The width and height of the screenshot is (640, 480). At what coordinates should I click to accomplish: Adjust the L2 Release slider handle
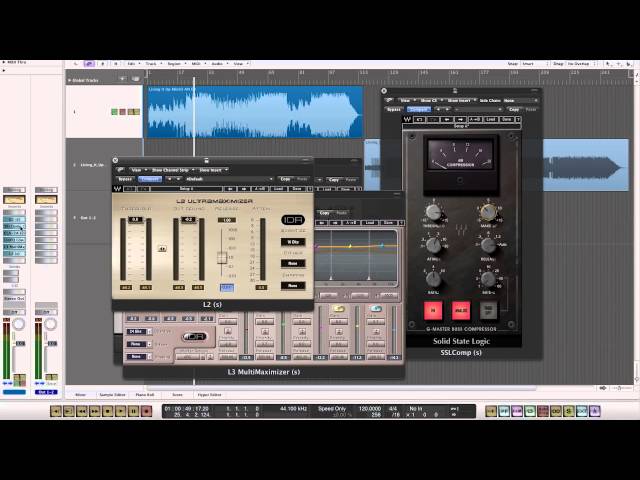222,258
